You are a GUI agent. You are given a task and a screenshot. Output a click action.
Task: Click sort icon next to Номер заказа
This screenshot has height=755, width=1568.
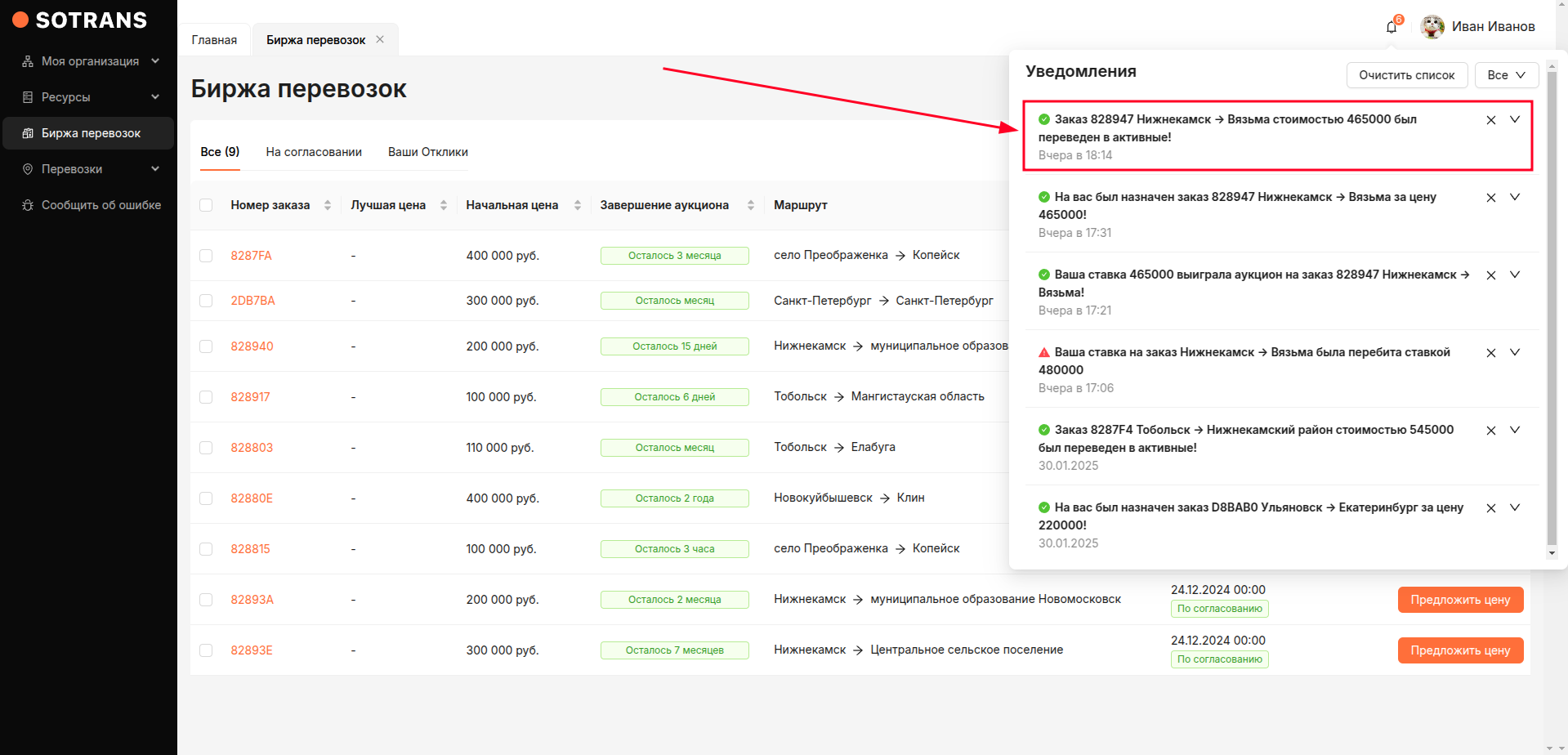[328, 205]
